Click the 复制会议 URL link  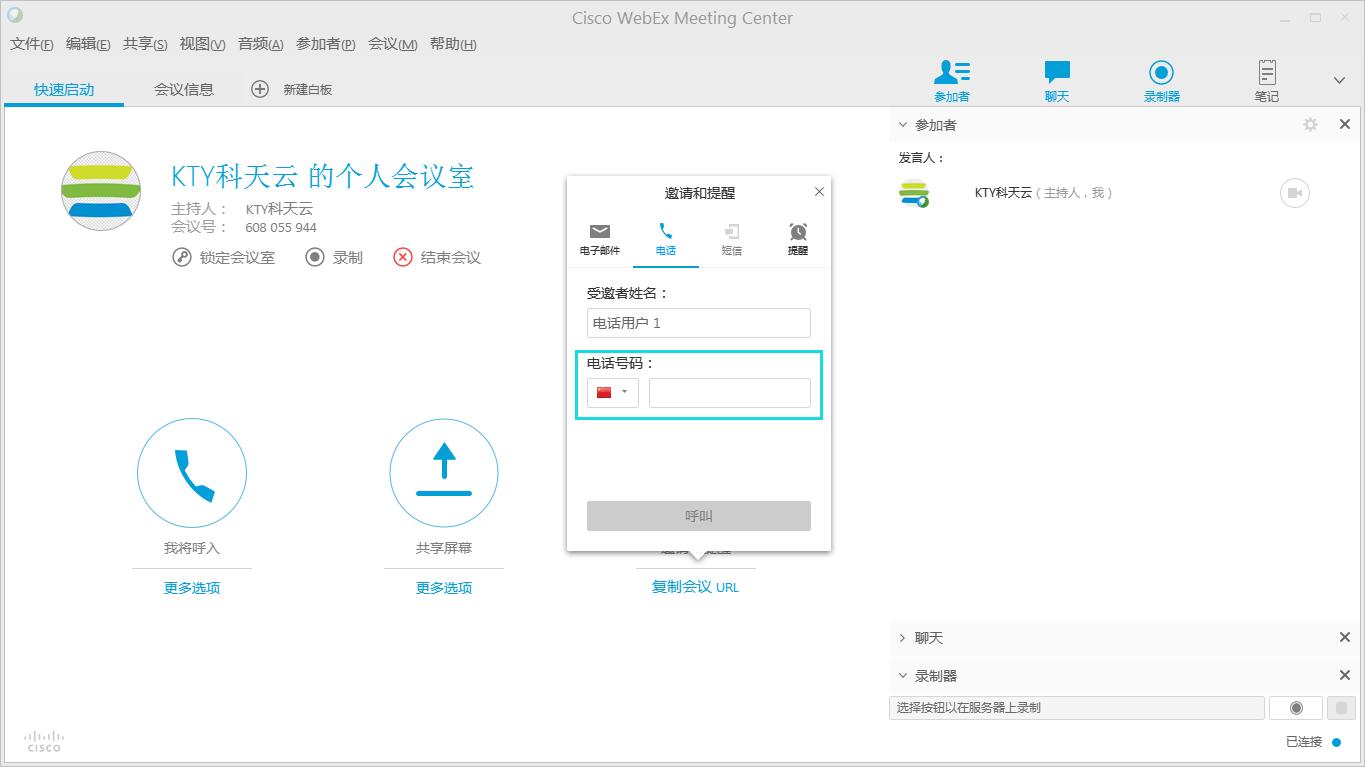[x=695, y=587]
